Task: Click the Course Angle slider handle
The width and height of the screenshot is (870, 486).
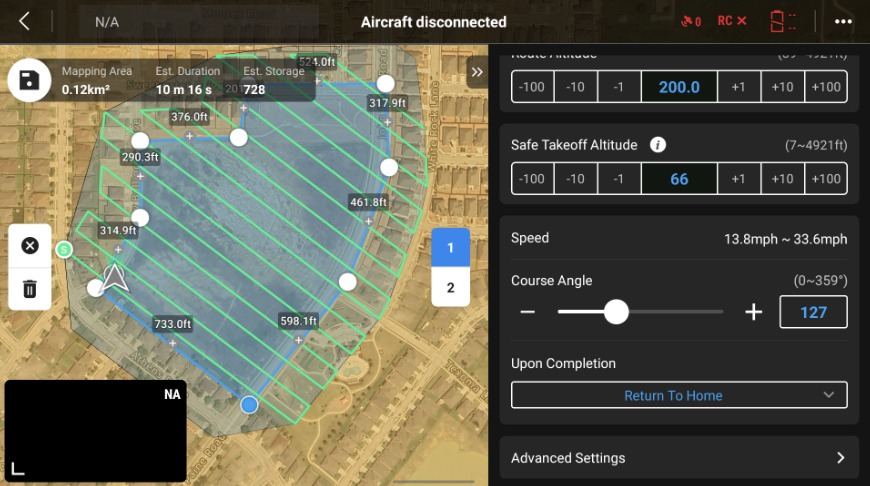Action: [616, 312]
